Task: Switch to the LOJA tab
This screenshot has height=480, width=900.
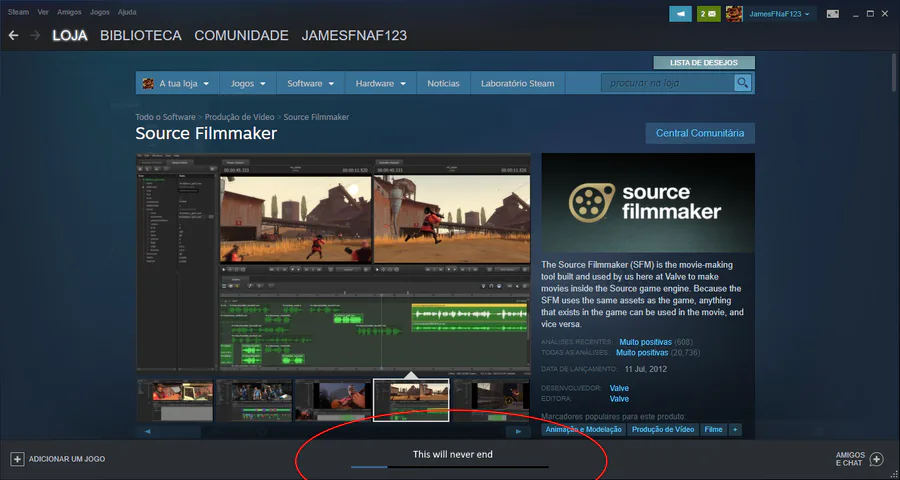Action: click(70, 36)
